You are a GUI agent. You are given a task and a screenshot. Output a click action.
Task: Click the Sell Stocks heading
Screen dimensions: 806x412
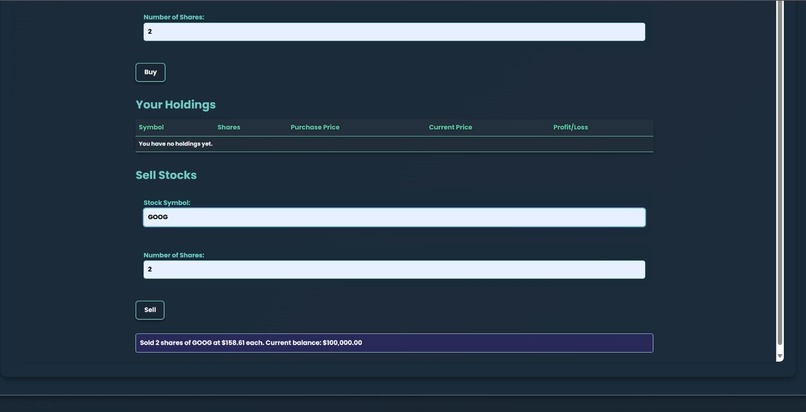166,175
